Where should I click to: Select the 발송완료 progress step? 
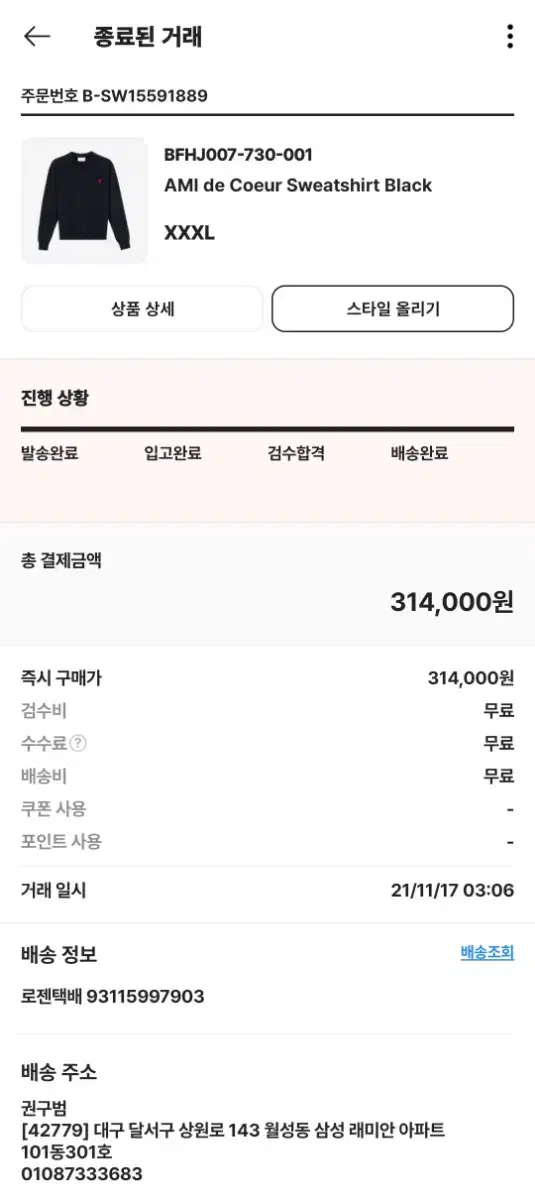tap(50, 453)
